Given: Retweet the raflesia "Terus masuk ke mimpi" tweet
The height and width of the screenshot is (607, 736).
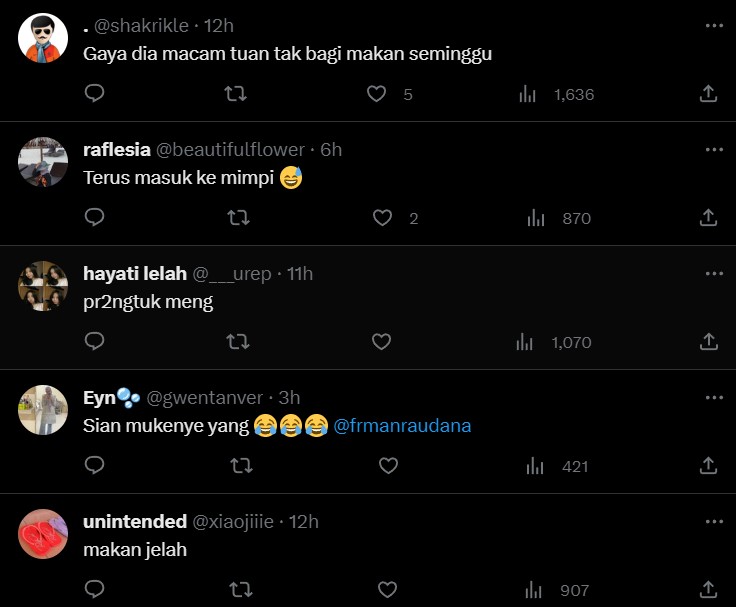Looking at the screenshot, I should pos(237,217).
